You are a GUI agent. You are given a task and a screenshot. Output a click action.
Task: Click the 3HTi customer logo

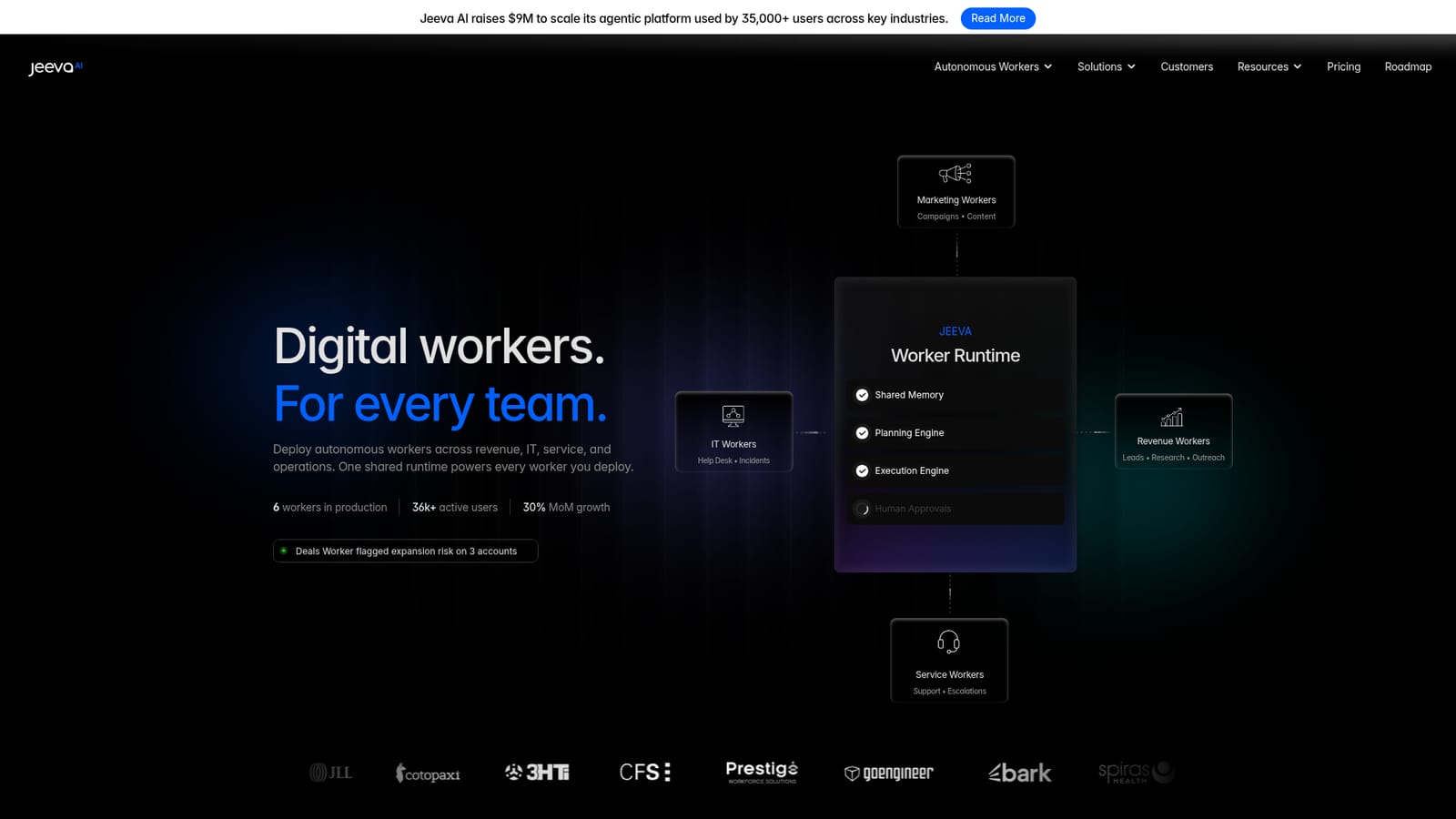pyautogui.click(x=537, y=772)
